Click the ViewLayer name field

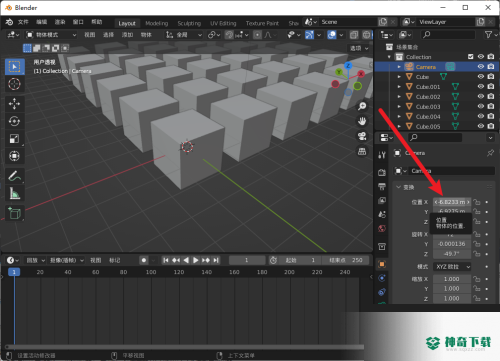pyautogui.click(x=446, y=22)
